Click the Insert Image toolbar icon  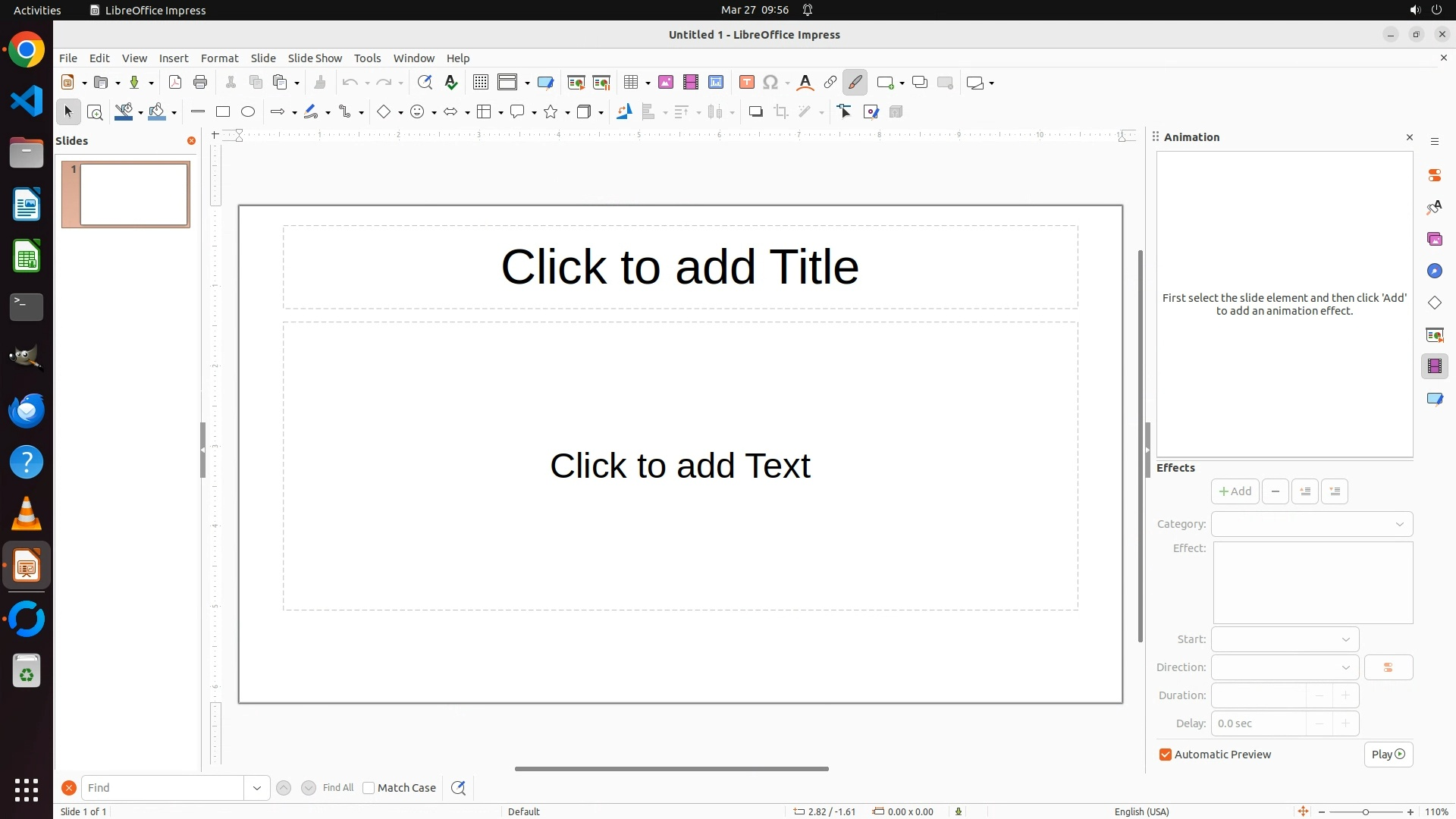pyautogui.click(x=666, y=83)
